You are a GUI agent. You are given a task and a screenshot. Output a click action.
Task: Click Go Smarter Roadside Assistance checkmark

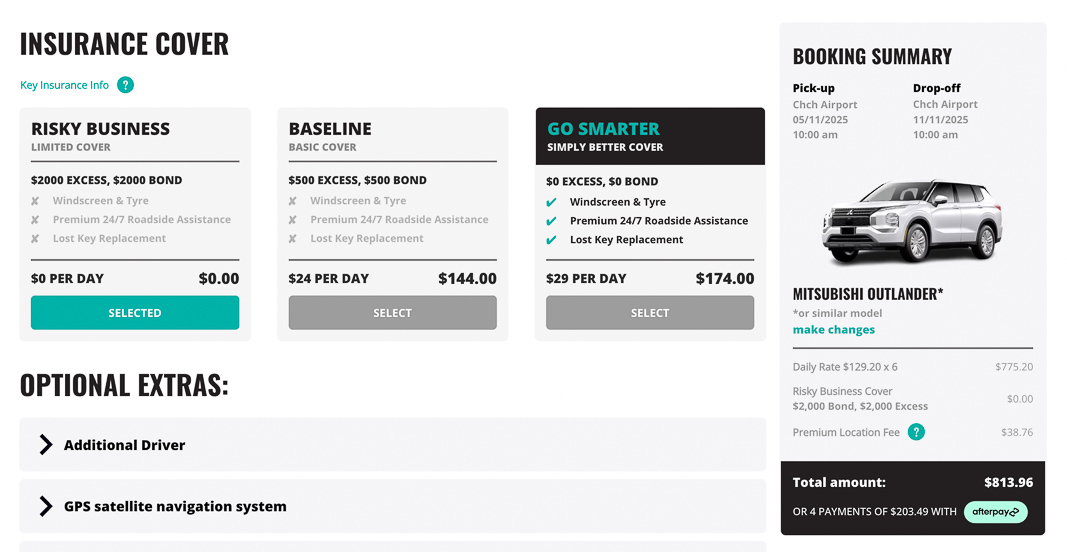point(551,221)
